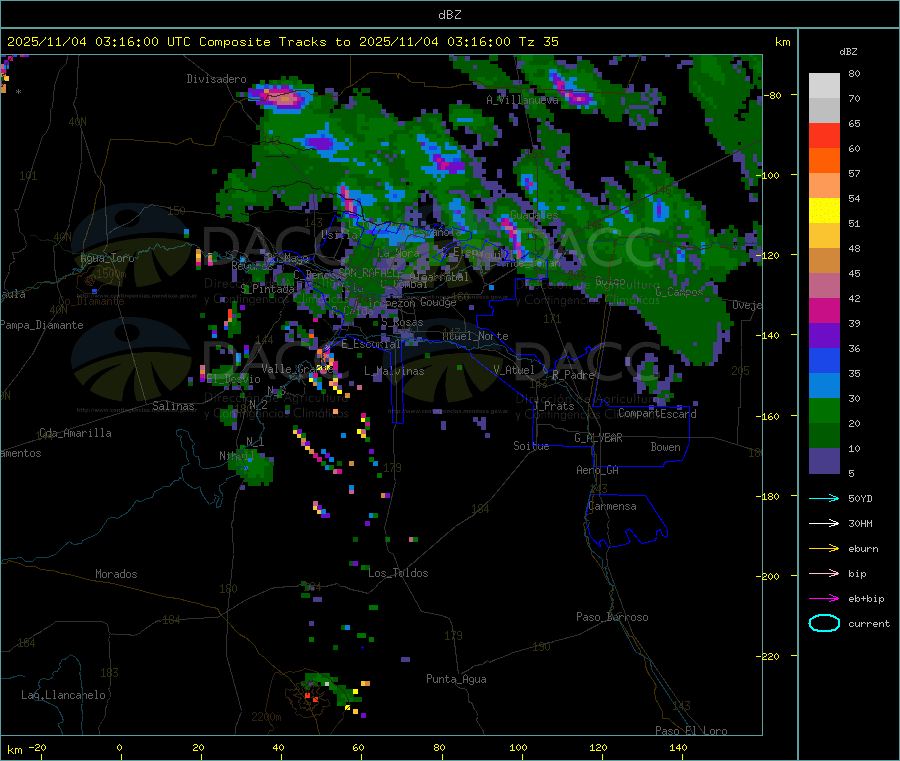This screenshot has height=761, width=900.
Task: Click the 'E_Escorial' map label
Action: (x=370, y=344)
